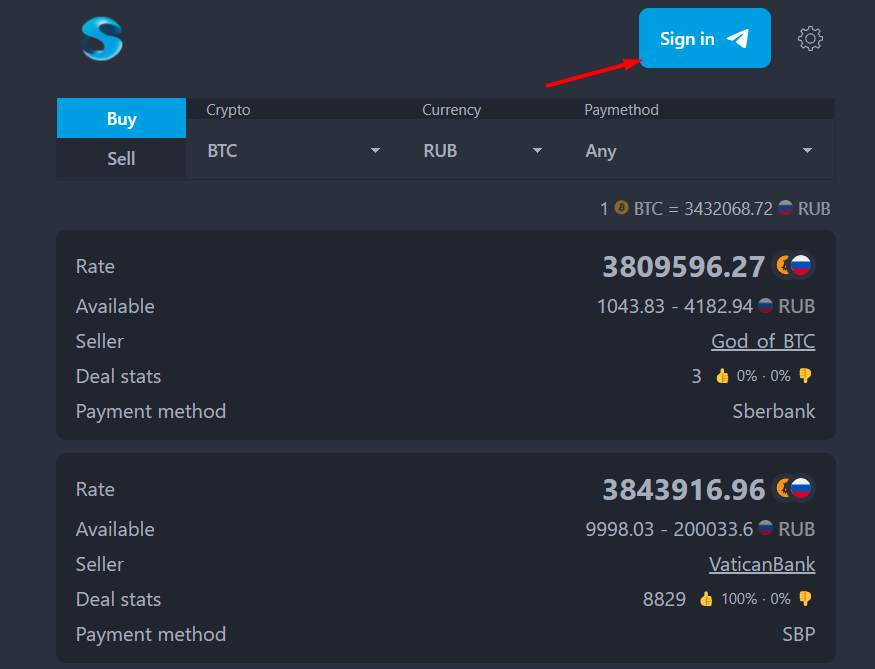Open the Currency RUB dropdown
The width and height of the screenshot is (875, 669).
tap(483, 151)
